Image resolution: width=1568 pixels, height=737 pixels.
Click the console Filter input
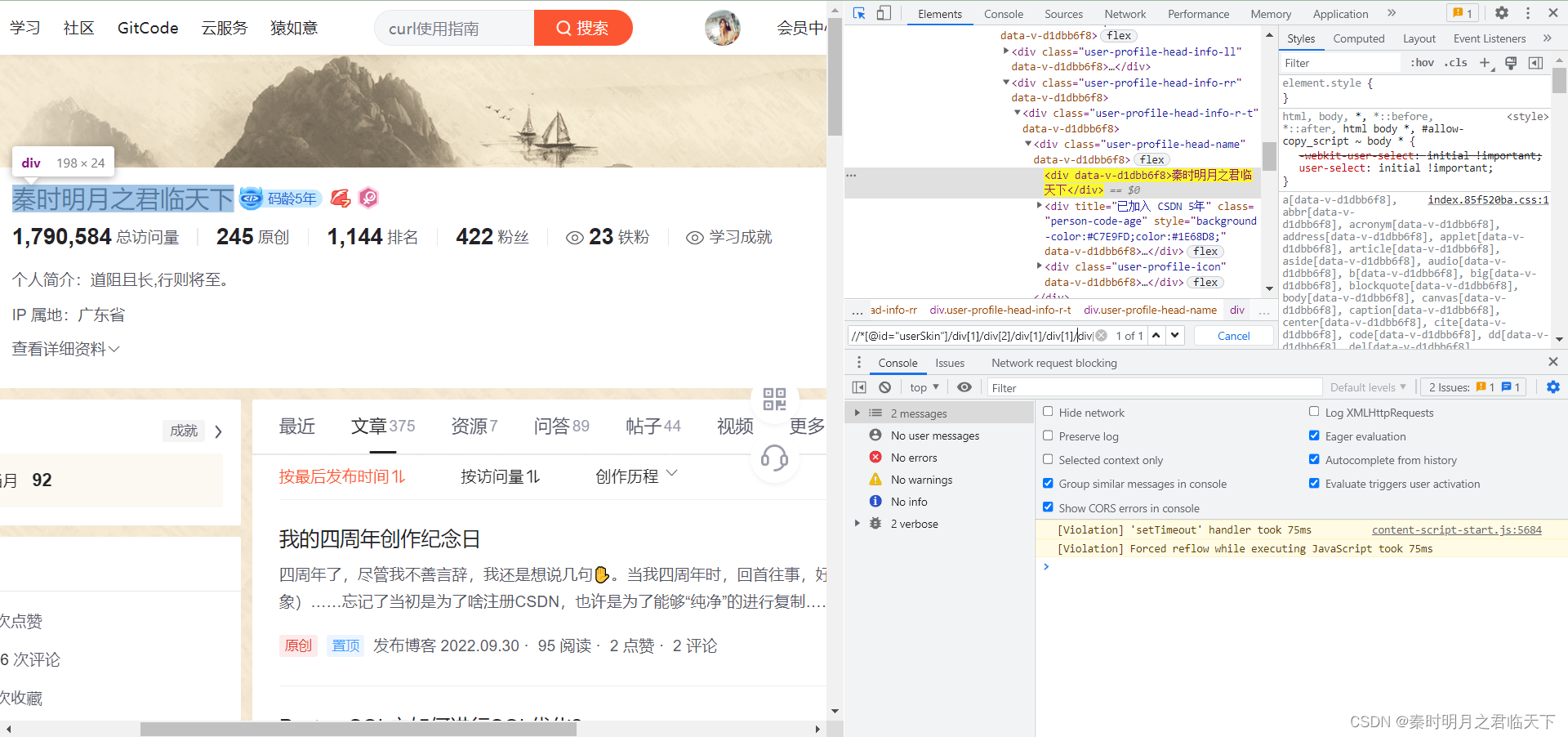[x=1154, y=387]
